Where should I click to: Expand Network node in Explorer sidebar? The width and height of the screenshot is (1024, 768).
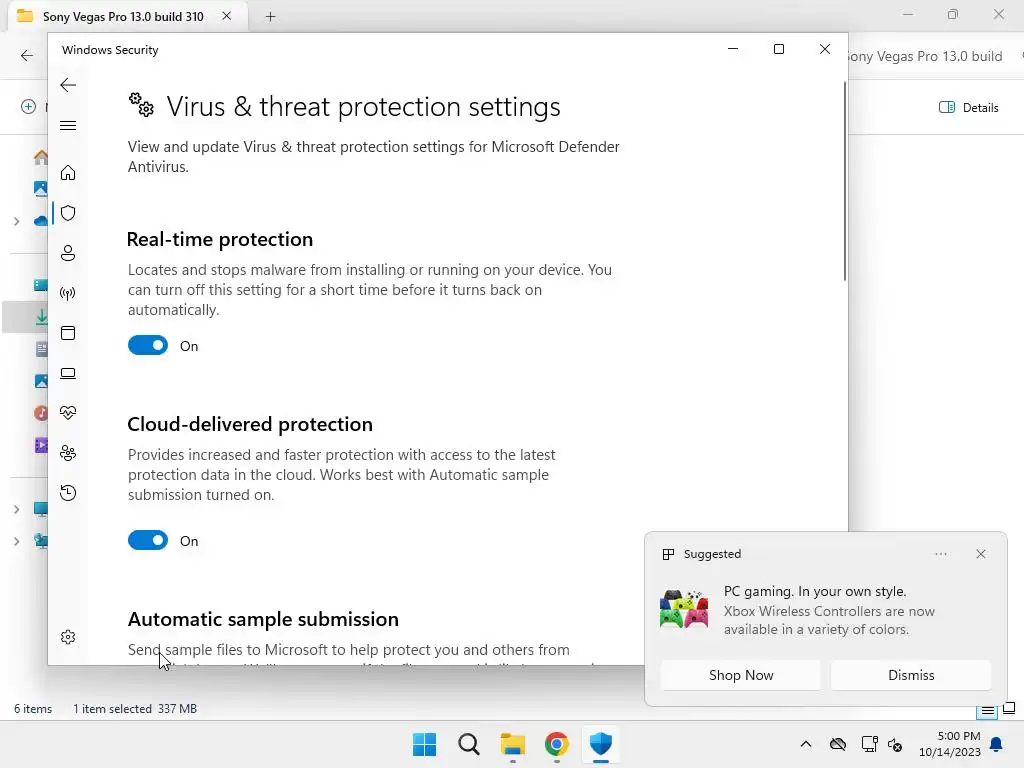[16, 541]
